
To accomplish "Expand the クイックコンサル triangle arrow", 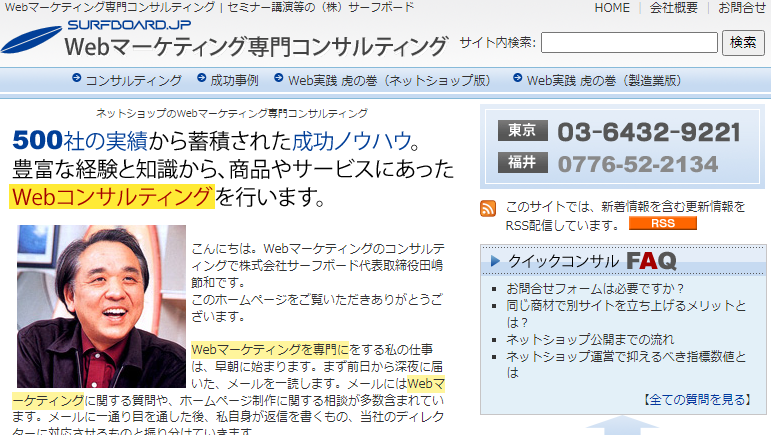I will pos(495,261).
